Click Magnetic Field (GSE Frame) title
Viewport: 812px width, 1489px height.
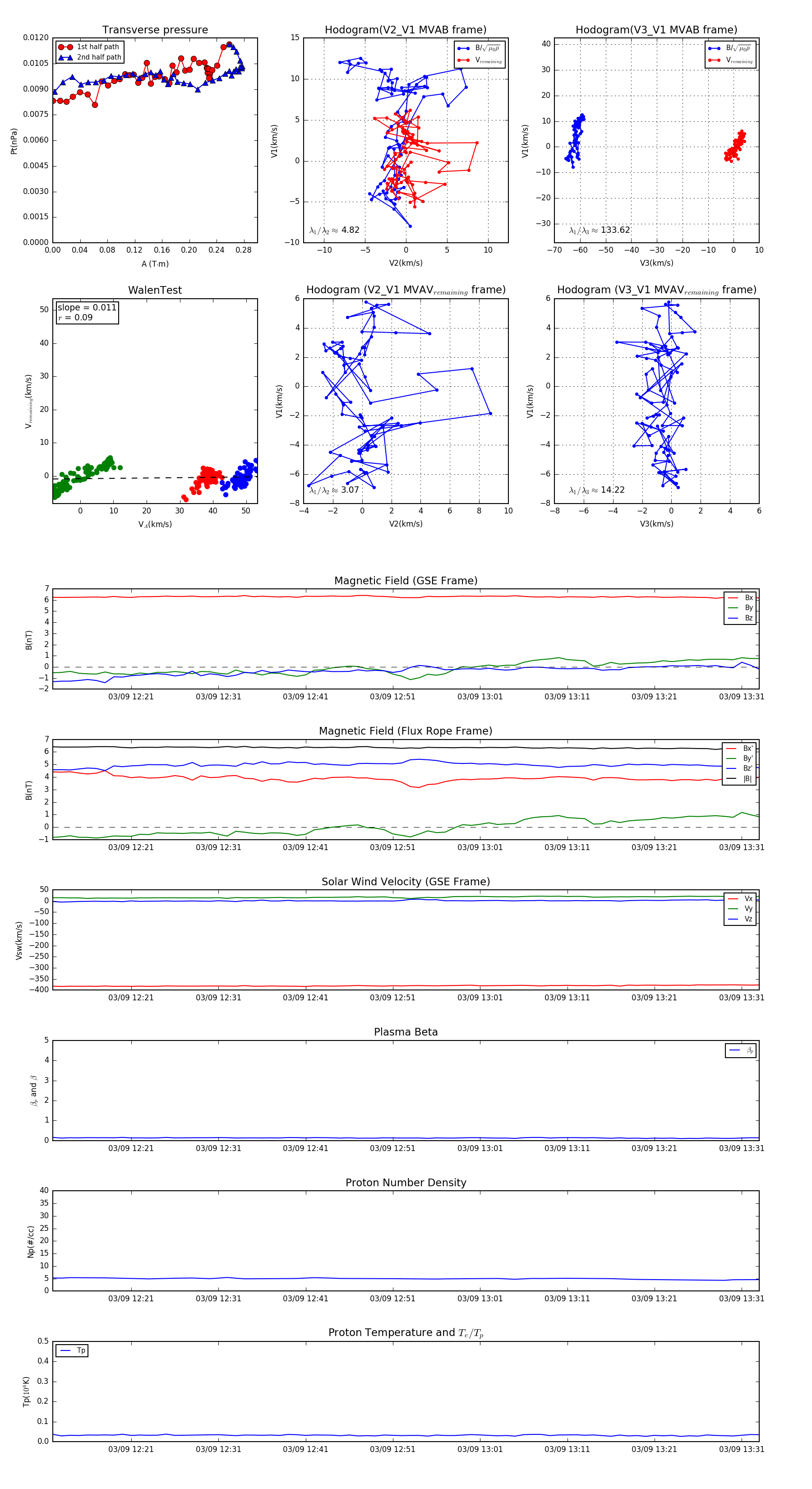(x=406, y=580)
